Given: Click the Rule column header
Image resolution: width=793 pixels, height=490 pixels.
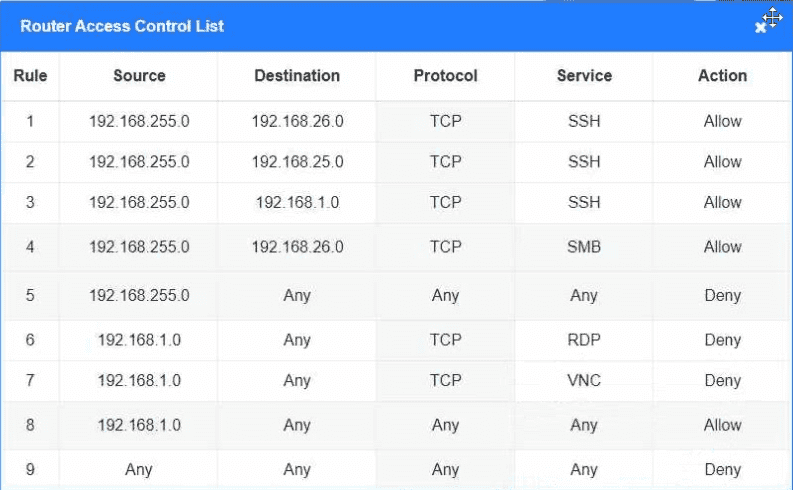Looking at the screenshot, I should 30,76.
